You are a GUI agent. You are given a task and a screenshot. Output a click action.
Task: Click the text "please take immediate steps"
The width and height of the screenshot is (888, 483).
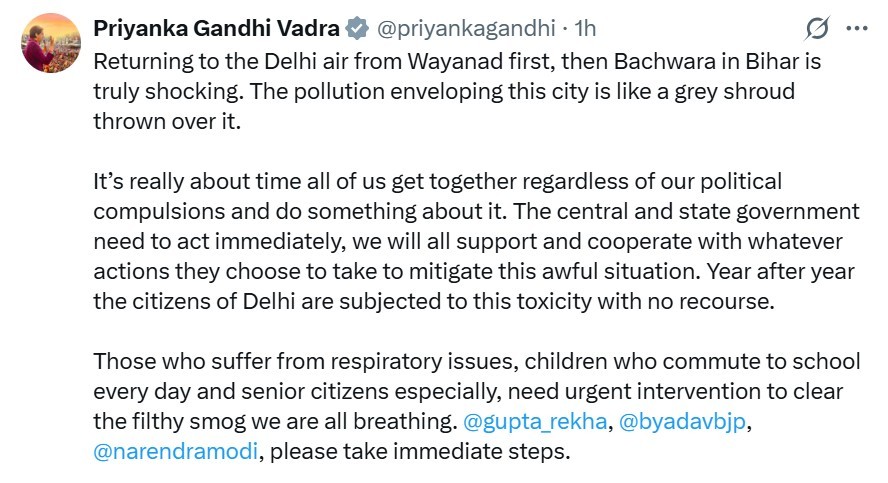tap(420, 451)
